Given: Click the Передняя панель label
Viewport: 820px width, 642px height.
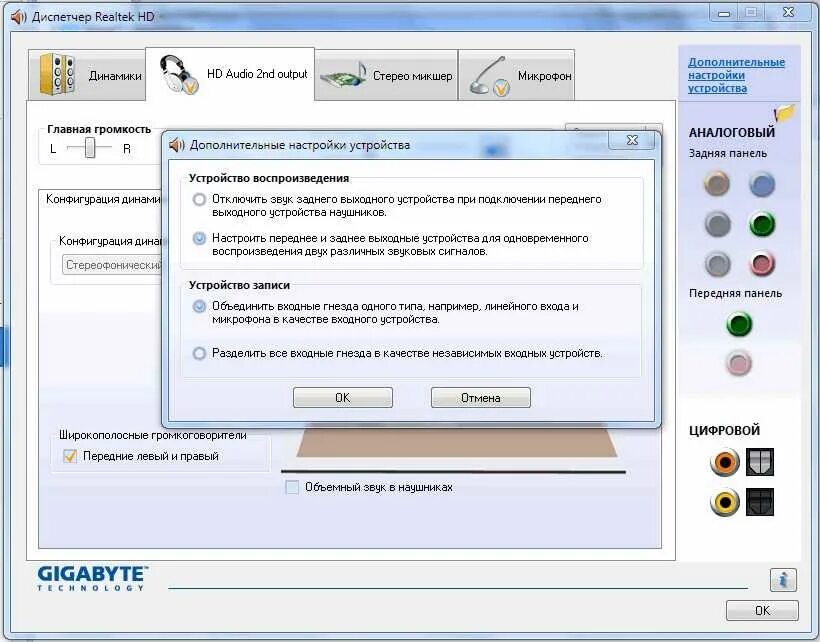Looking at the screenshot, I should tap(735, 293).
